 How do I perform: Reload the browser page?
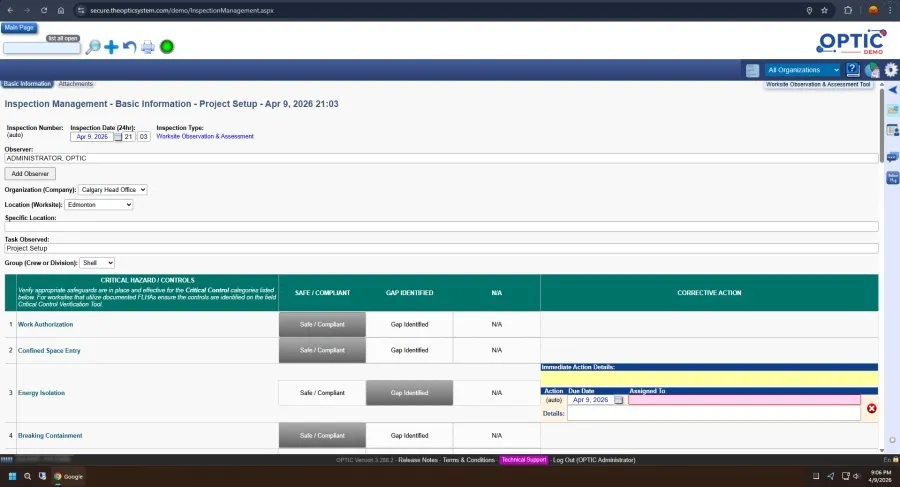[x=44, y=10]
